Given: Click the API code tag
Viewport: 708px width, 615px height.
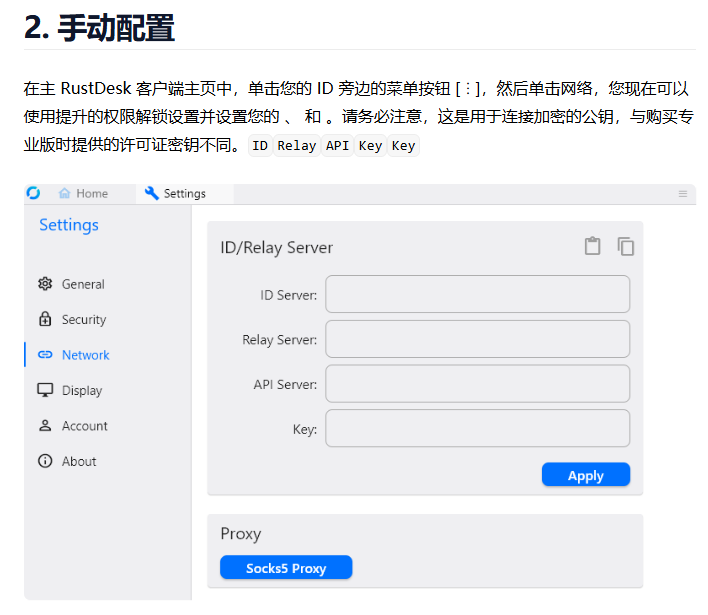Looking at the screenshot, I should [337, 146].
